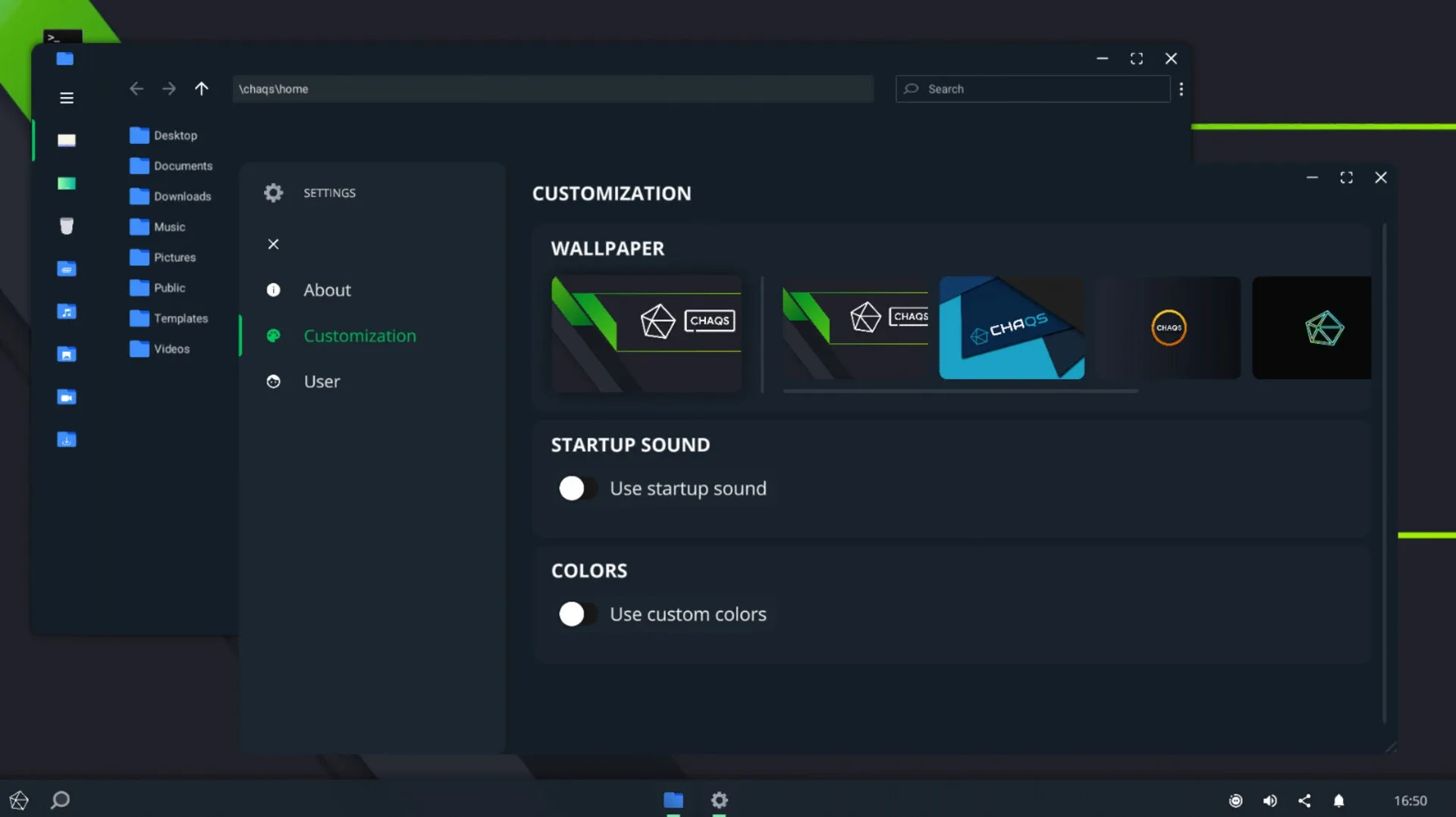Toggle the Use startup sound switch
Image resolution: width=1456 pixels, height=817 pixels.
[x=576, y=489]
